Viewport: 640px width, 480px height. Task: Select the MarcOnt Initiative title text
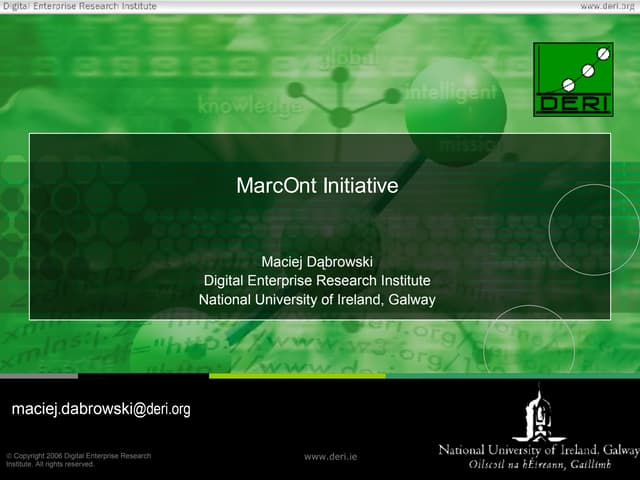(317, 186)
